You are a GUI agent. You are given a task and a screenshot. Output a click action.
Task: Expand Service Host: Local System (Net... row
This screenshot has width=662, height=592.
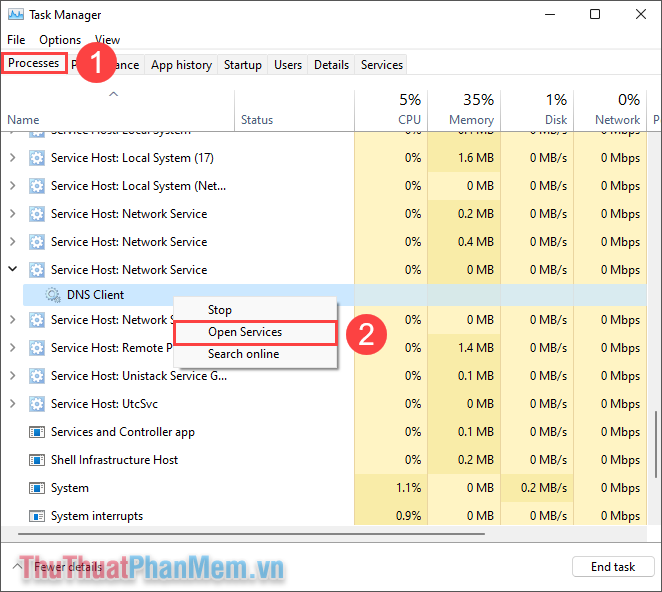(x=13, y=186)
